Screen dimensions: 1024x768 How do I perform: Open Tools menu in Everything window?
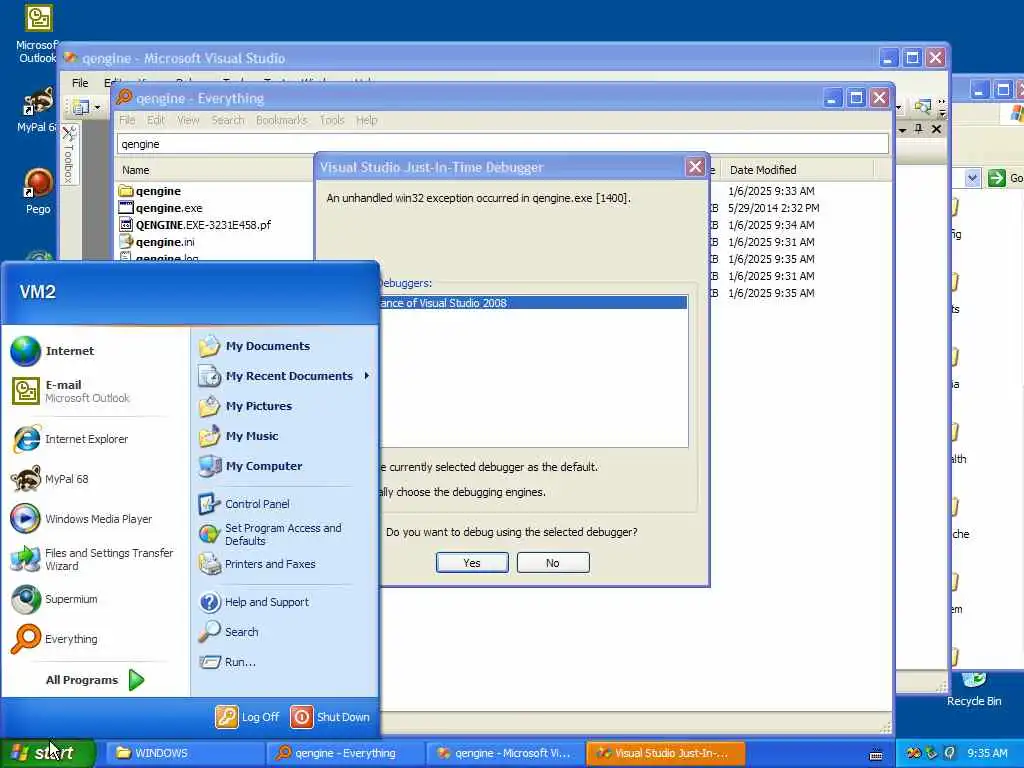[332, 120]
